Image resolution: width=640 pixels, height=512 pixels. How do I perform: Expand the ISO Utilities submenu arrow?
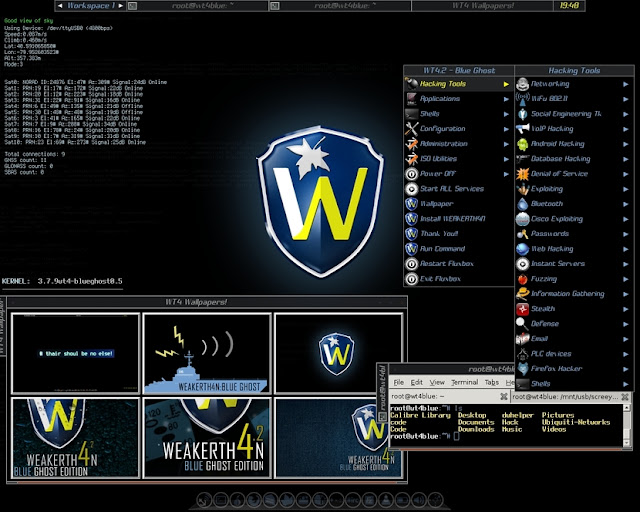click(x=506, y=159)
